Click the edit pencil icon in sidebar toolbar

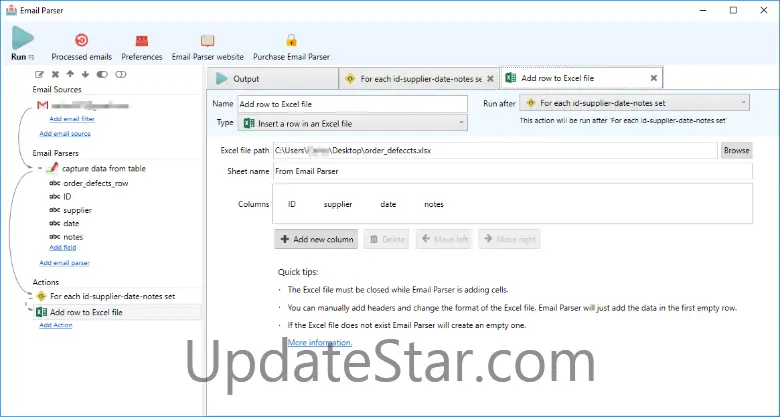coord(39,75)
